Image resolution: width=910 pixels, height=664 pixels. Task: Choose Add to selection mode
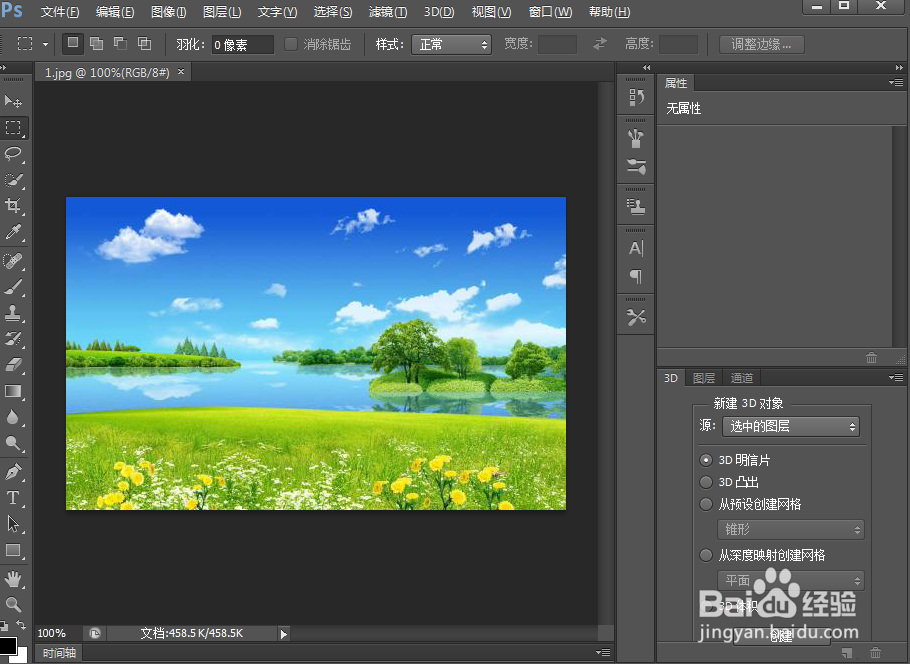(x=97, y=44)
